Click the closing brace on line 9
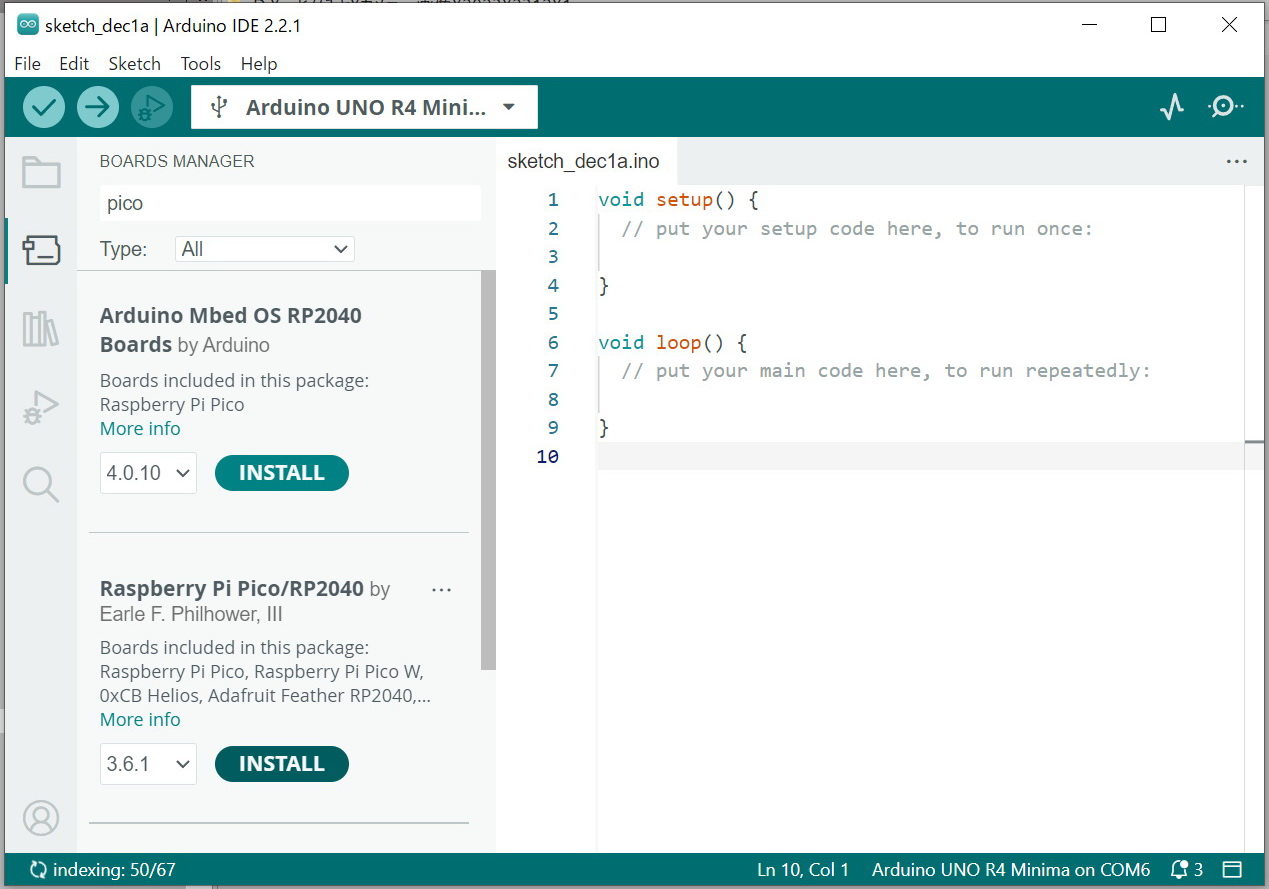This screenshot has width=1269, height=889. tap(603, 428)
